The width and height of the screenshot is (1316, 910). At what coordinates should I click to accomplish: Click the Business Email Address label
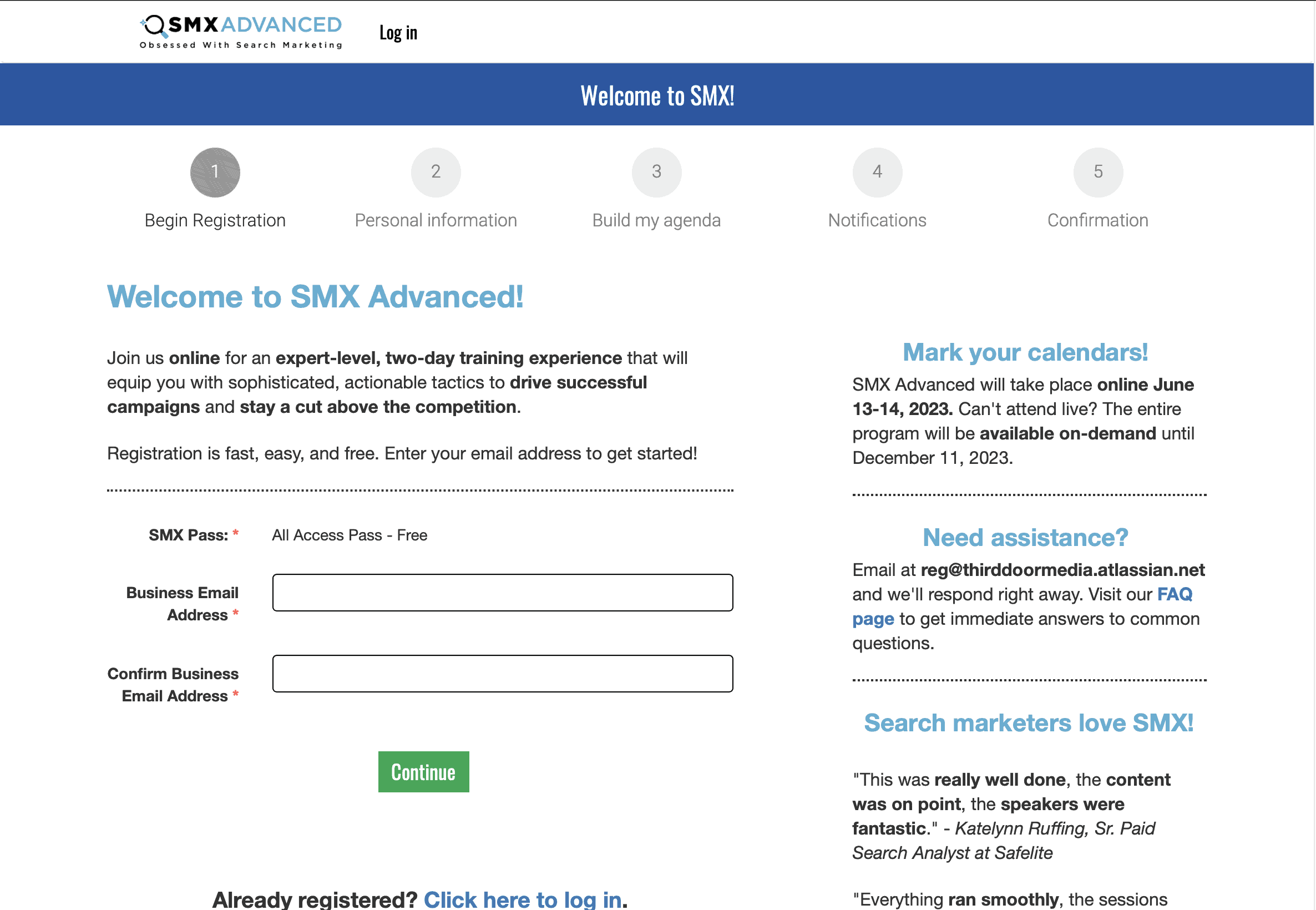tap(183, 604)
